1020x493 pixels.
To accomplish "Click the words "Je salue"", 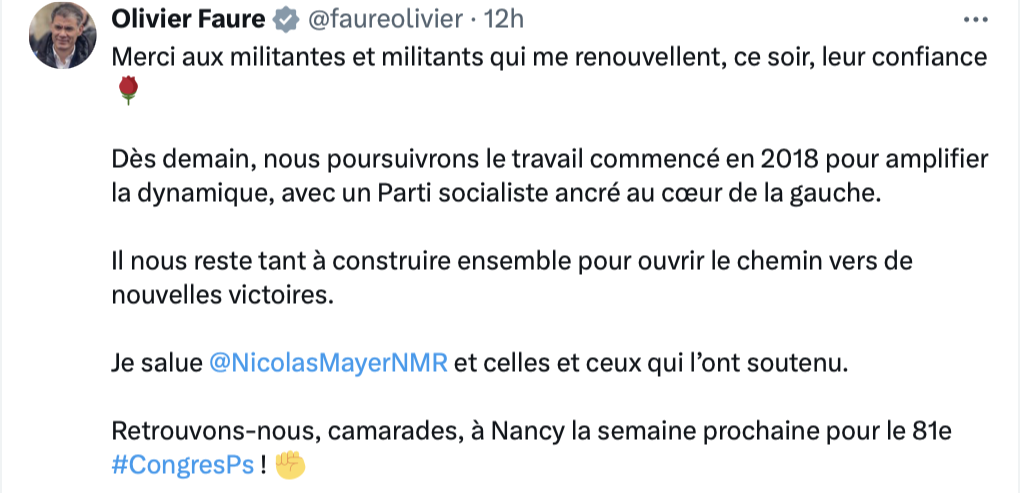I will pyautogui.click(x=157, y=364).
